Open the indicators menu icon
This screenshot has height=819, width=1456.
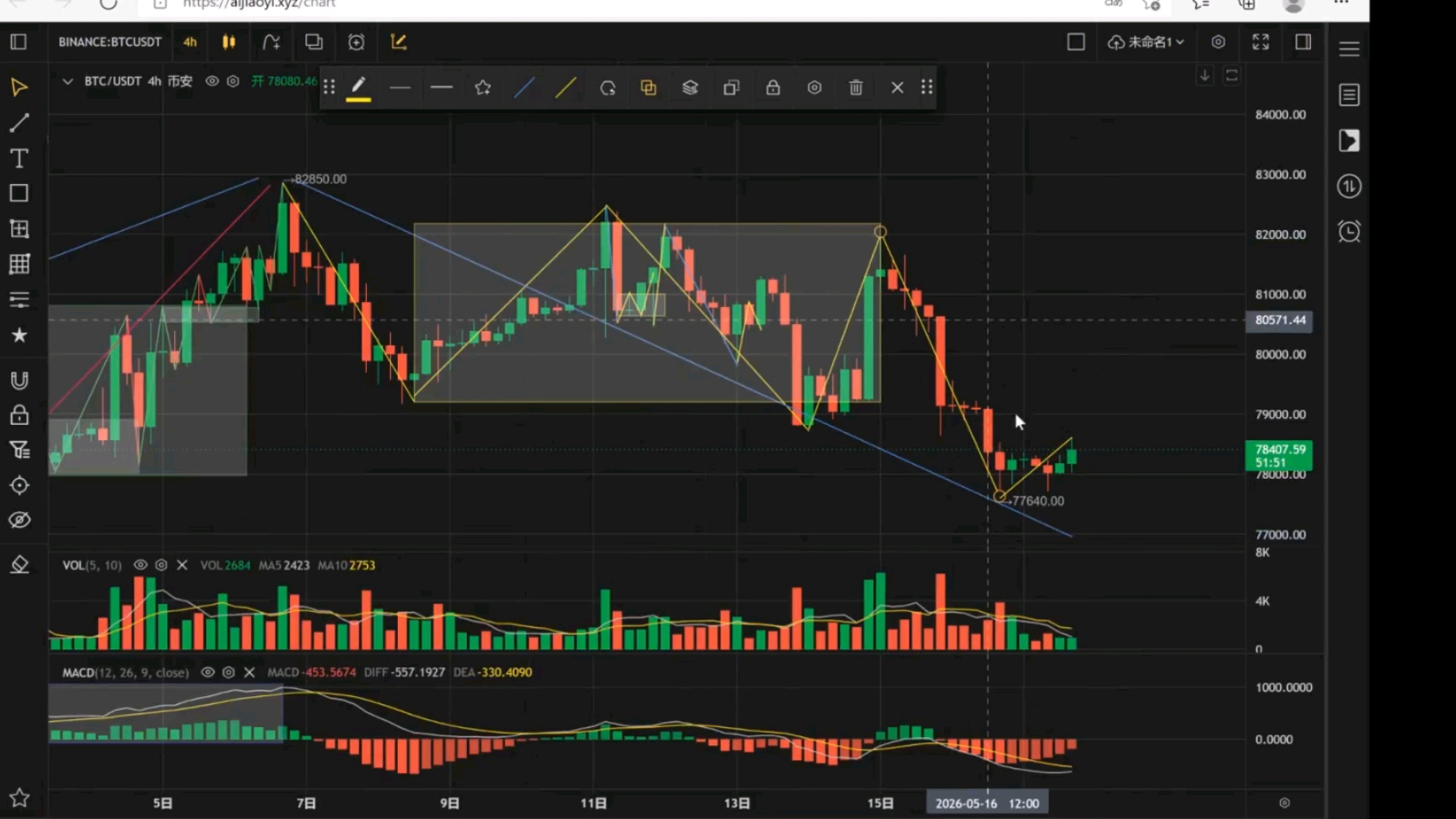click(x=271, y=42)
